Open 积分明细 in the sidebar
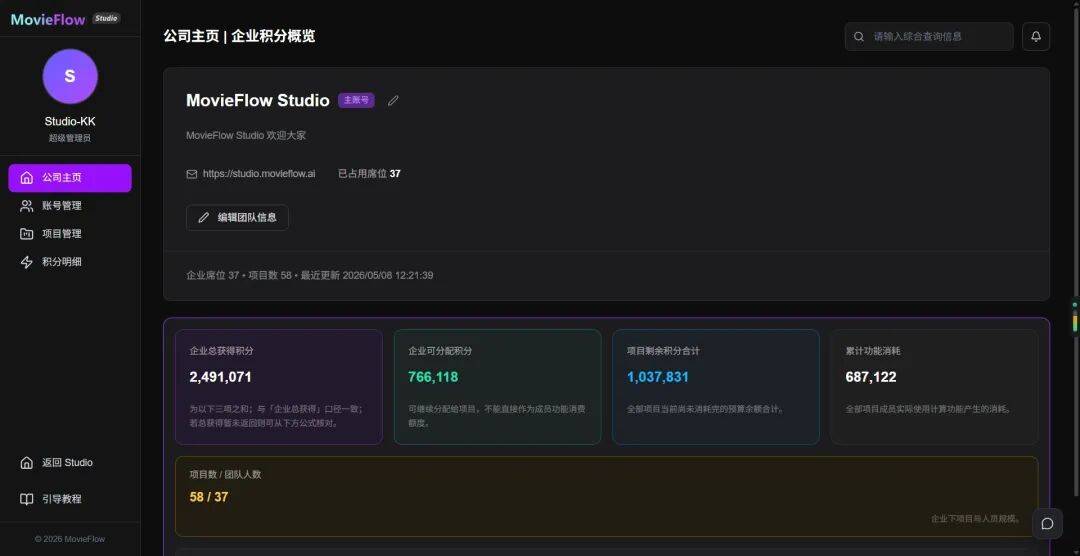1080x556 pixels. 70,262
